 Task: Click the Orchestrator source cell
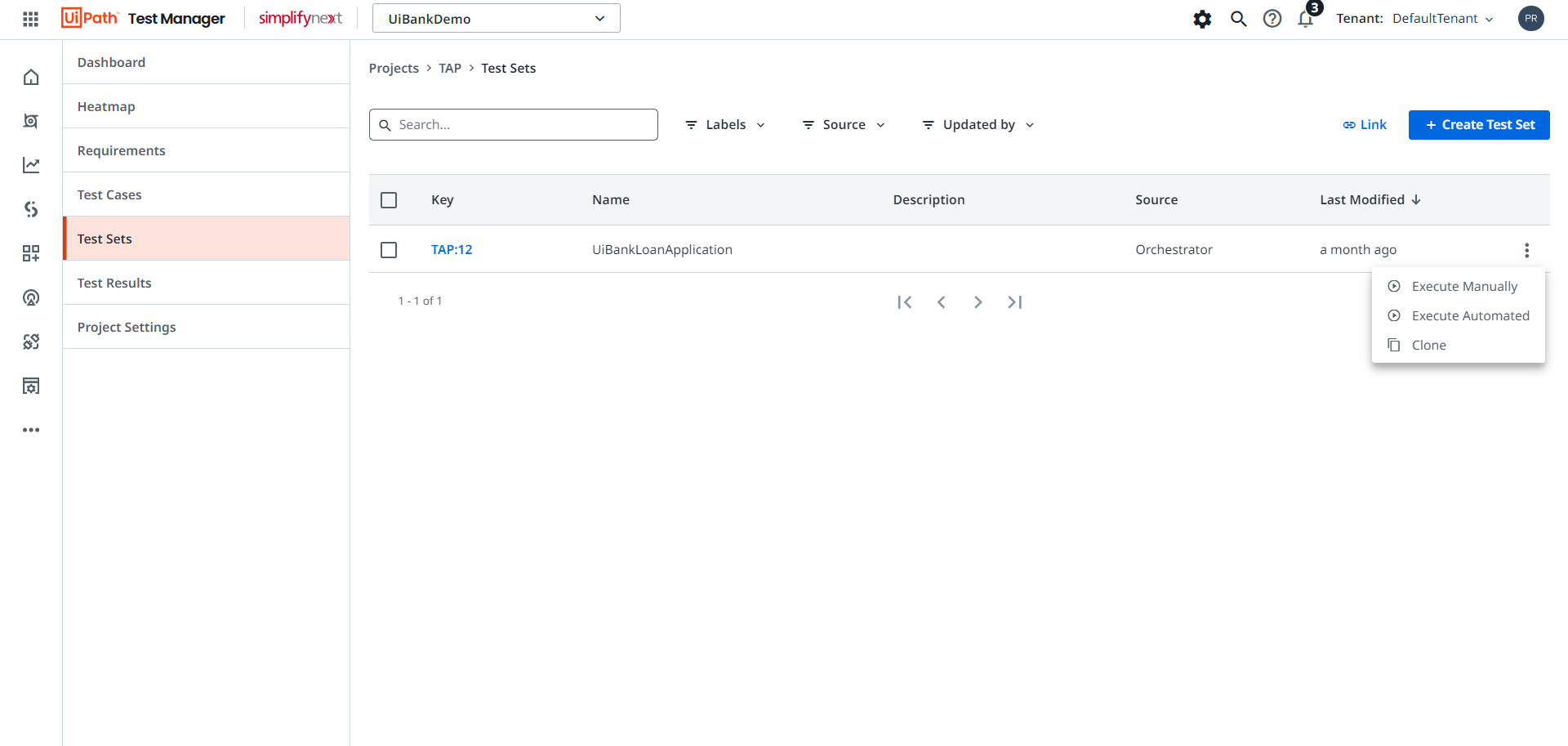(1174, 250)
